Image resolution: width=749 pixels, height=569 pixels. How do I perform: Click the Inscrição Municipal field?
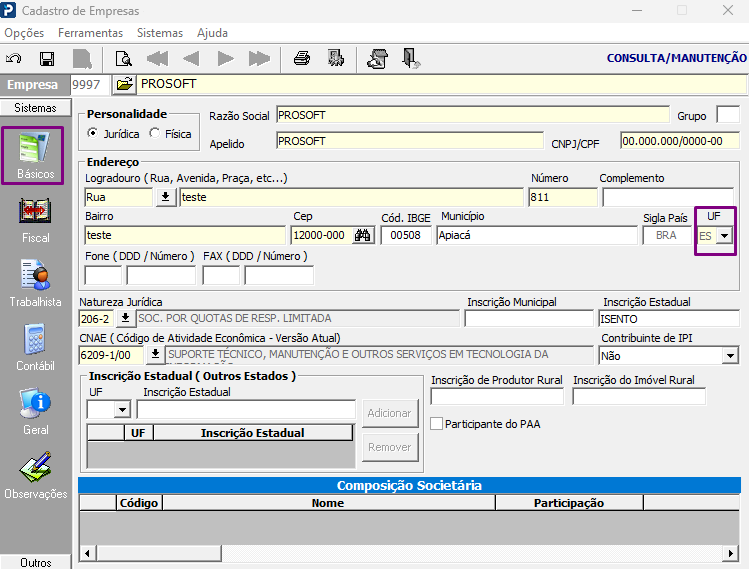click(x=529, y=319)
